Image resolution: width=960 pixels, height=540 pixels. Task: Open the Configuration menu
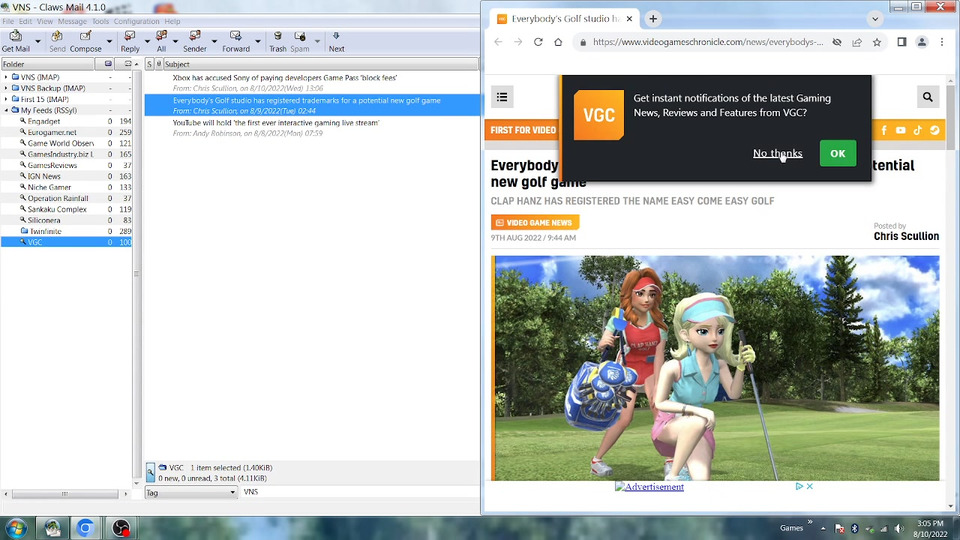click(136, 21)
